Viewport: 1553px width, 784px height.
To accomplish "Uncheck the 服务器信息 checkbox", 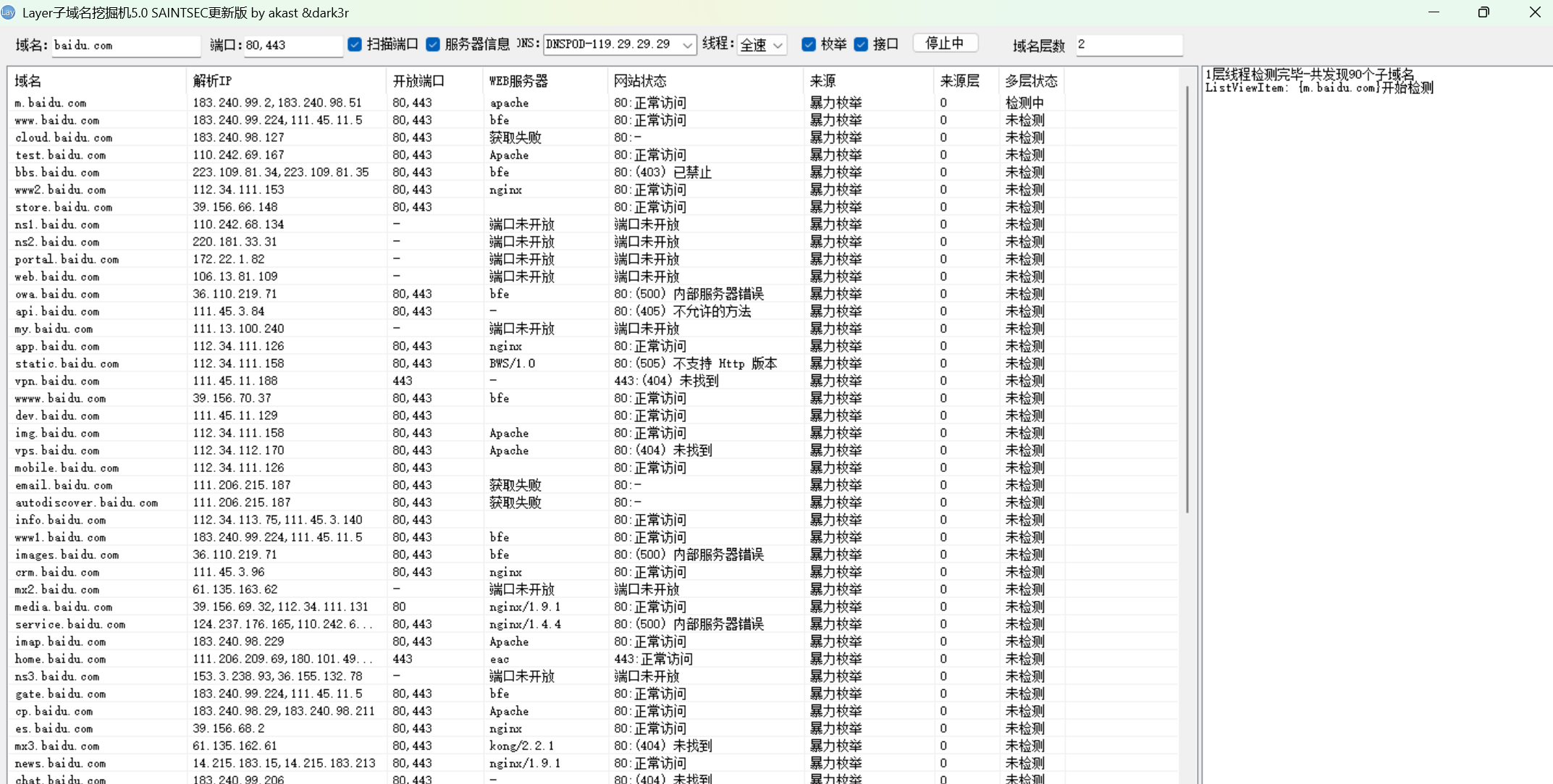I will (433, 44).
